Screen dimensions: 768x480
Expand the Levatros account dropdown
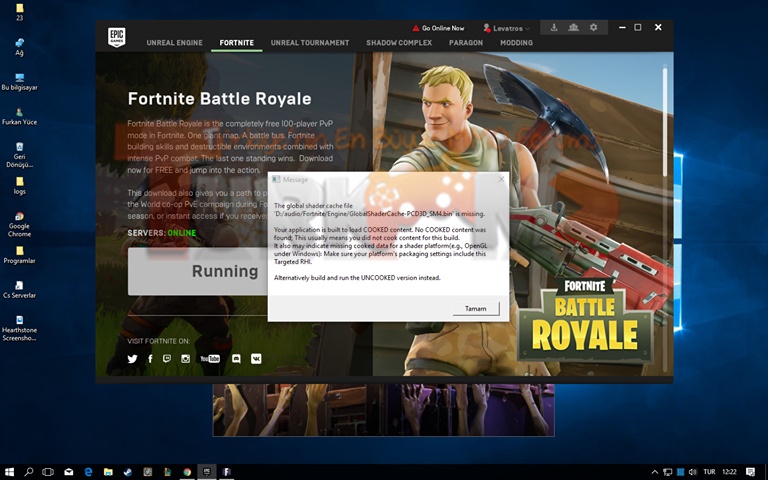tap(527, 28)
